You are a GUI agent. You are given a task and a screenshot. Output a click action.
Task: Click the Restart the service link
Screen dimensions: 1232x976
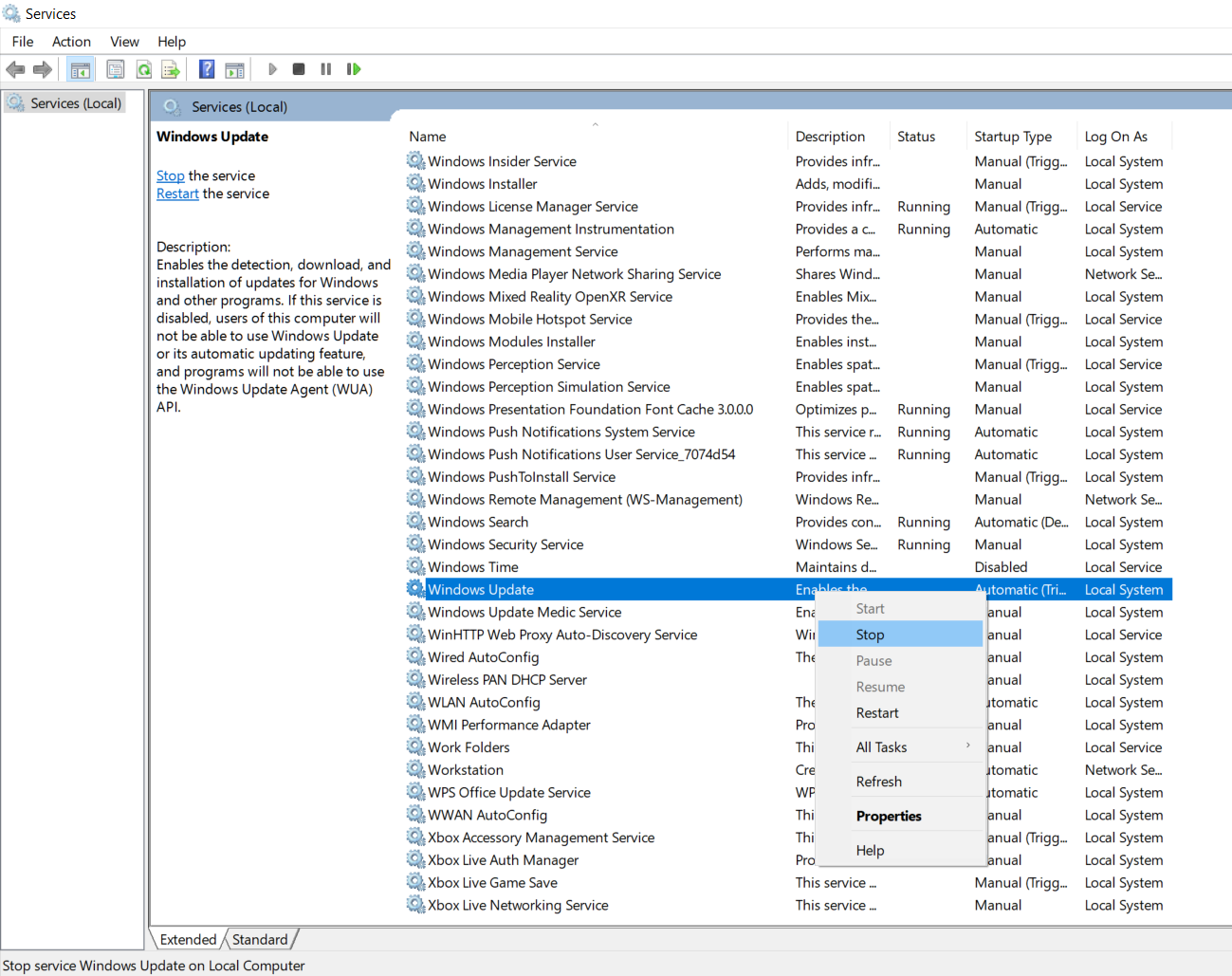pyautogui.click(x=177, y=193)
